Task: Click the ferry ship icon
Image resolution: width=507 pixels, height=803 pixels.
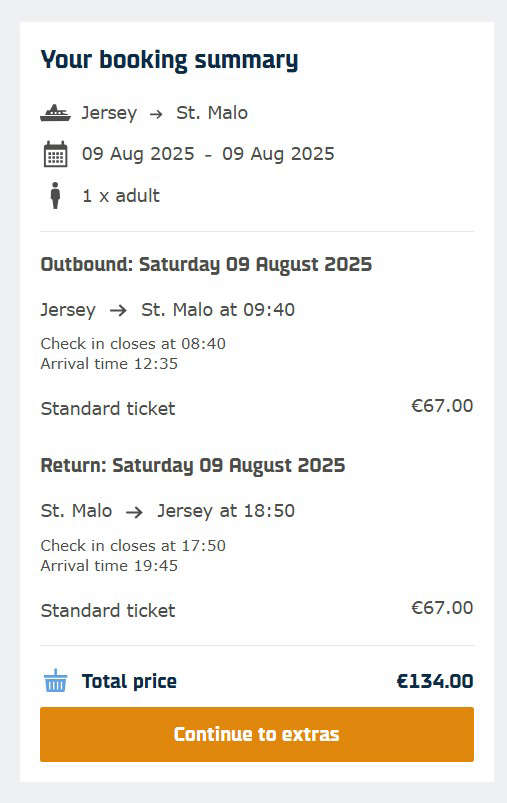Action: pos(55,113)
